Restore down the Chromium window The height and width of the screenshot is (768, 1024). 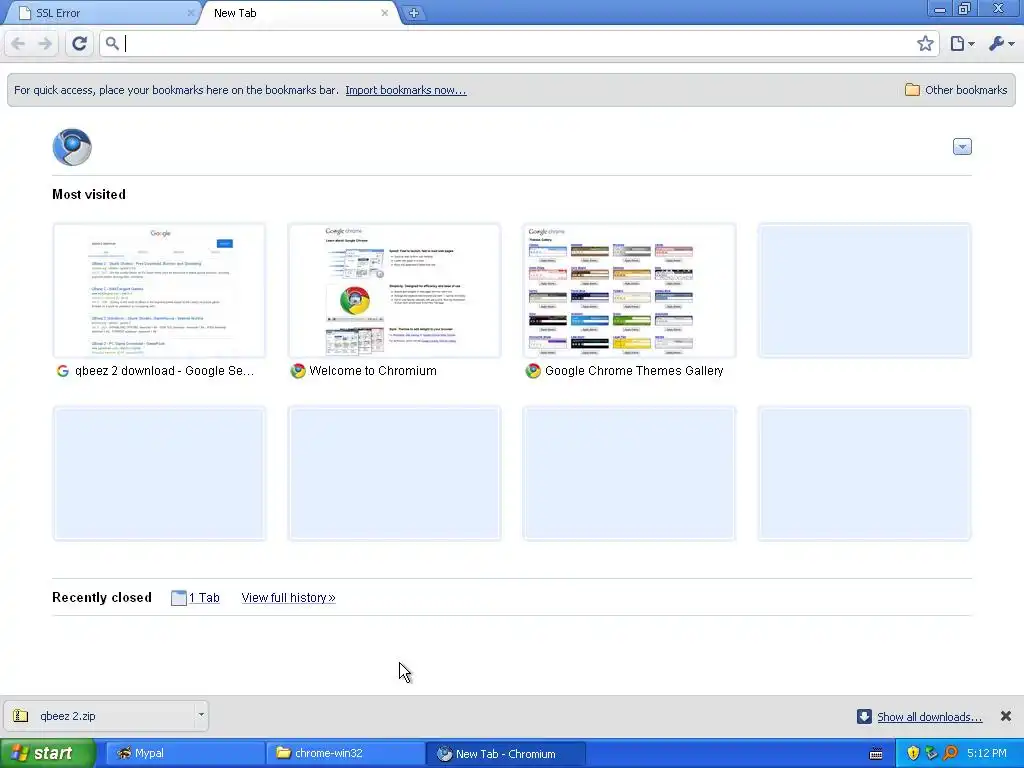pyautogui.click(x=964, y=9)
